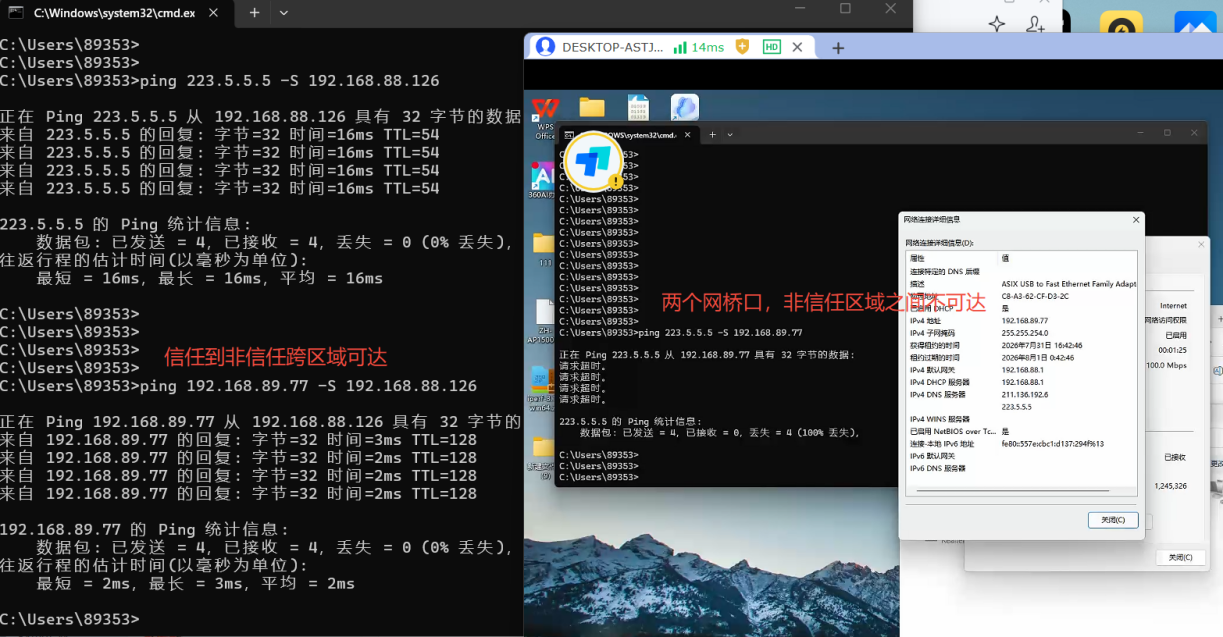
Task: Click 关闭(O) in the status window behind
Action: (x=1180, y=557)
